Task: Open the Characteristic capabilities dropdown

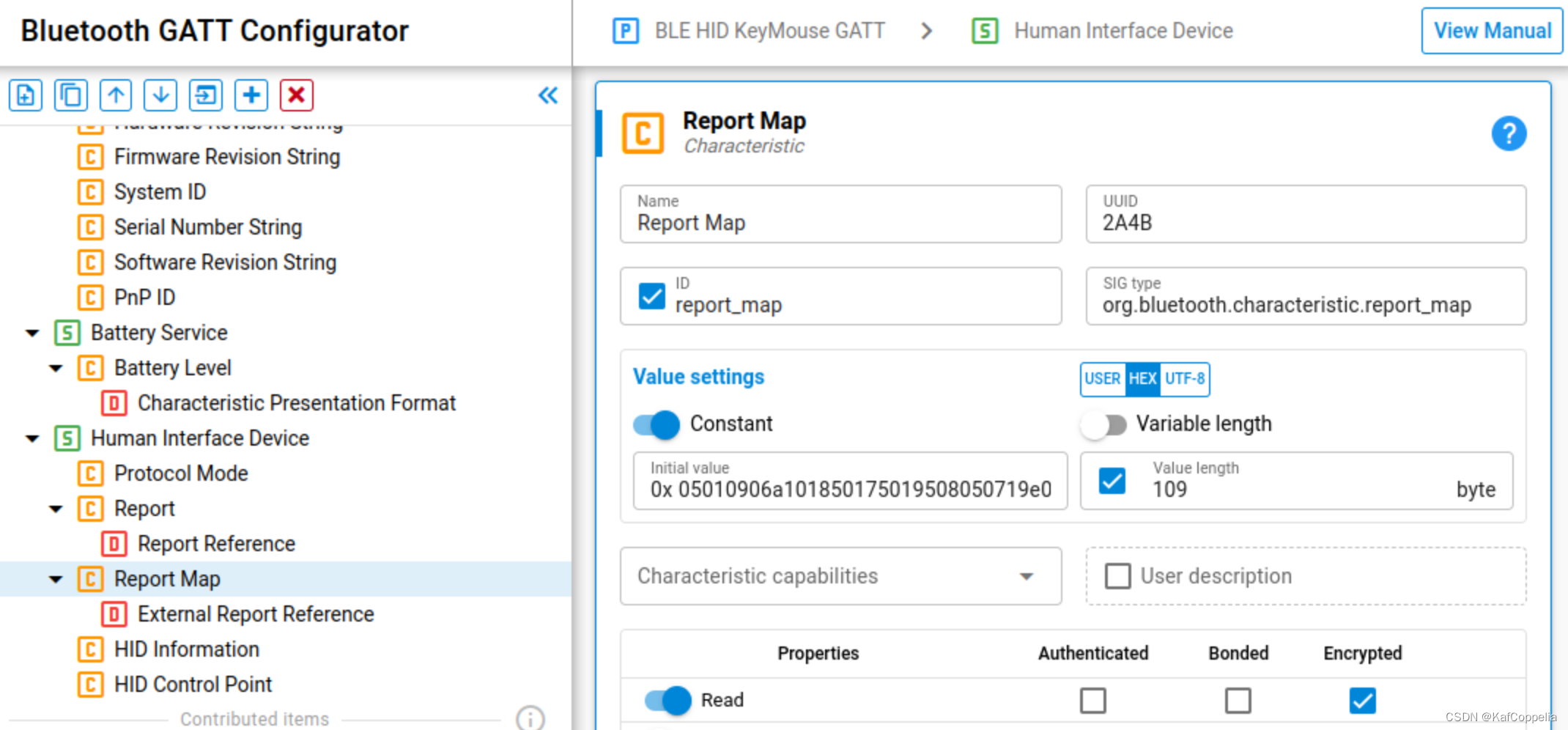Action: coord(841,576)
